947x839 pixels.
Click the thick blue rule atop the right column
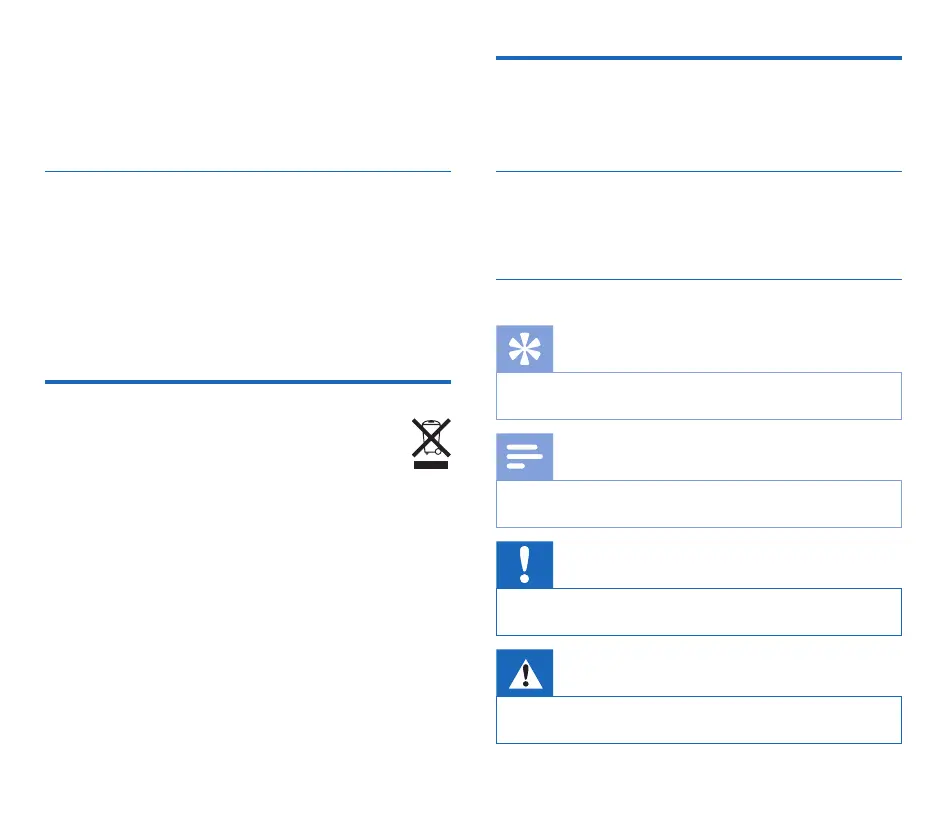coord(699,58)
